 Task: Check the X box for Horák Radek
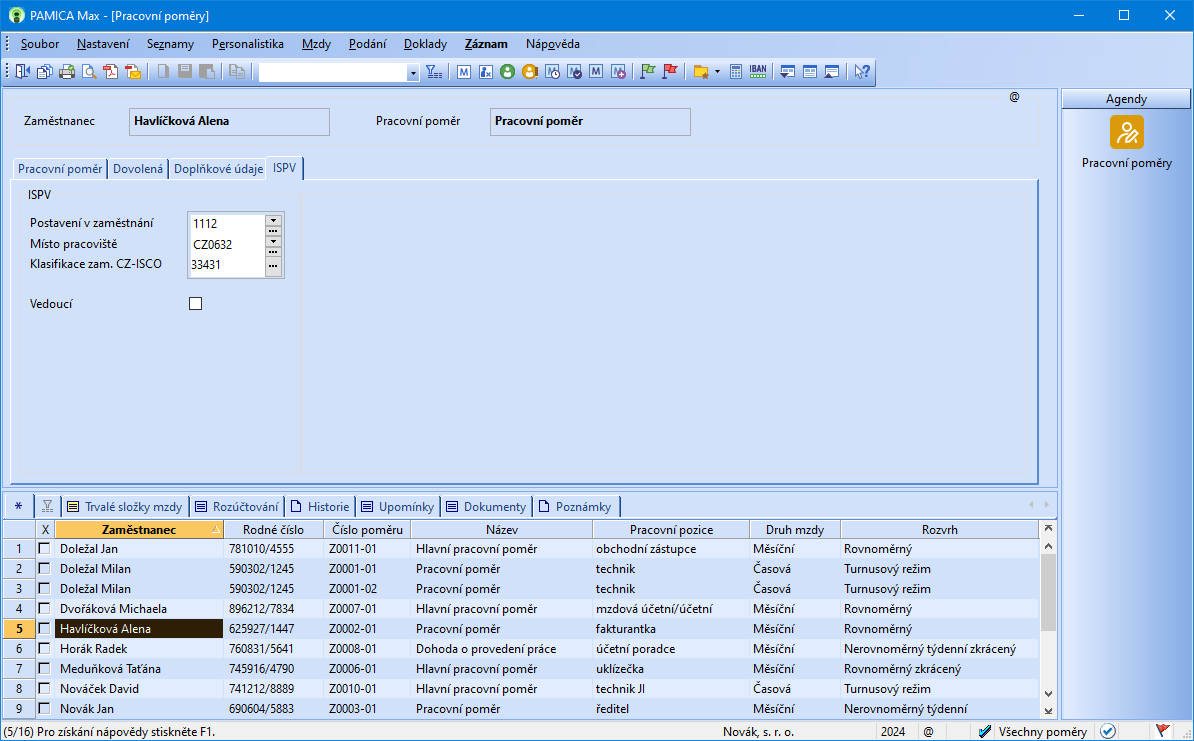point(45,649)
